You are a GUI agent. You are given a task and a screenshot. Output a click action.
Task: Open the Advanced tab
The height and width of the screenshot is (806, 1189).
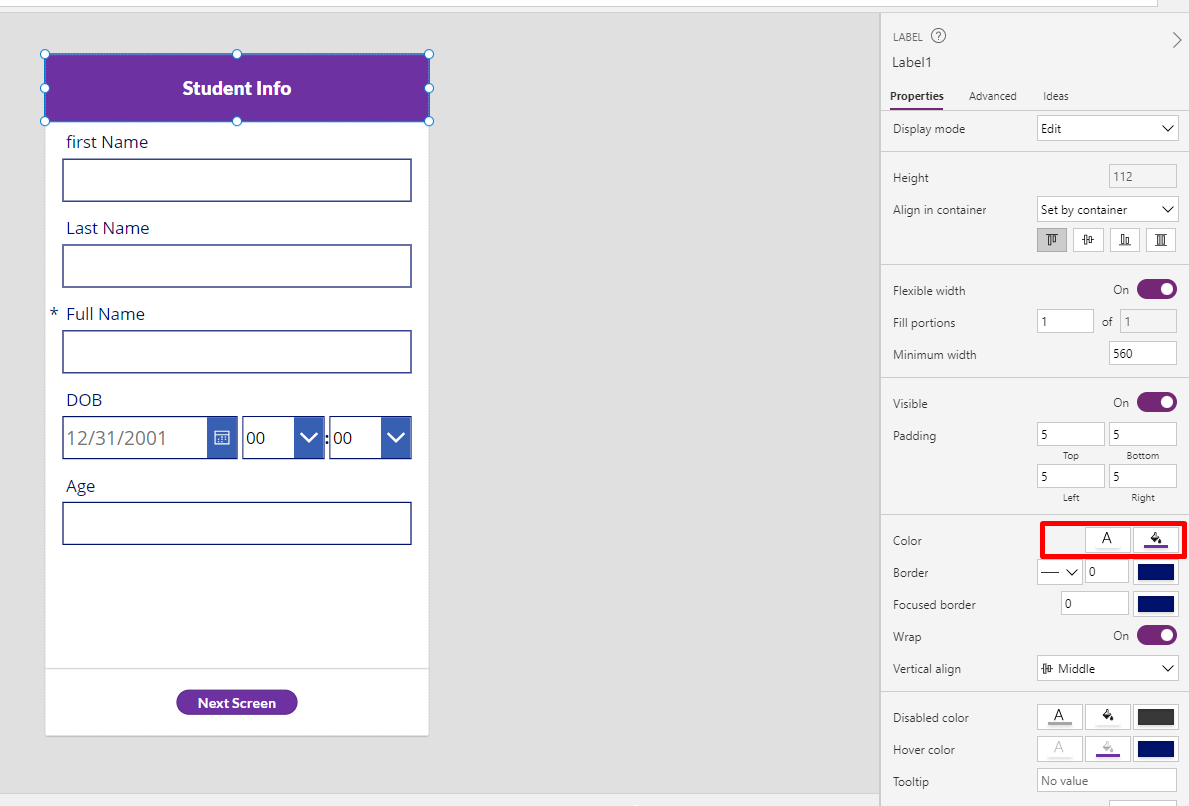(992, 96)
